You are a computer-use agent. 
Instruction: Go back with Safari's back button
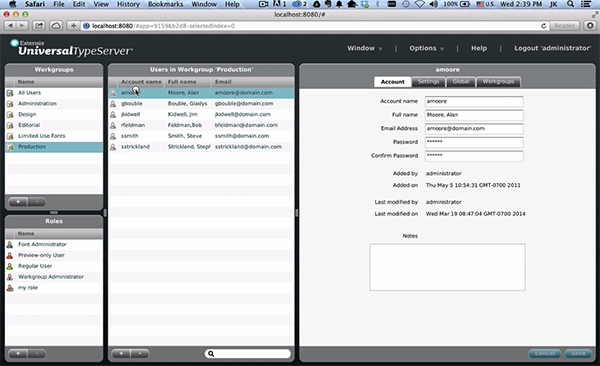coord(10,26)
